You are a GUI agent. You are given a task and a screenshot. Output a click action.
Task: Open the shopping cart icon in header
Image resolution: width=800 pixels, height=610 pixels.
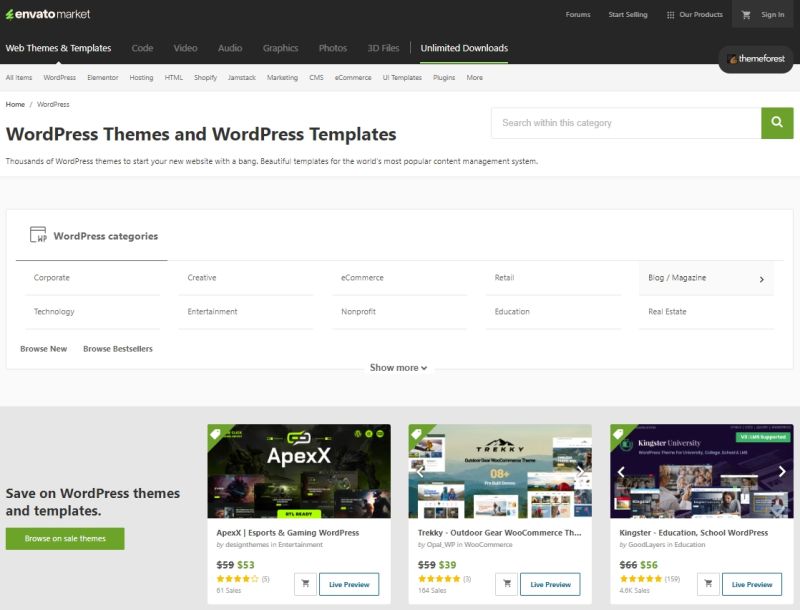[x=746, y=15]
